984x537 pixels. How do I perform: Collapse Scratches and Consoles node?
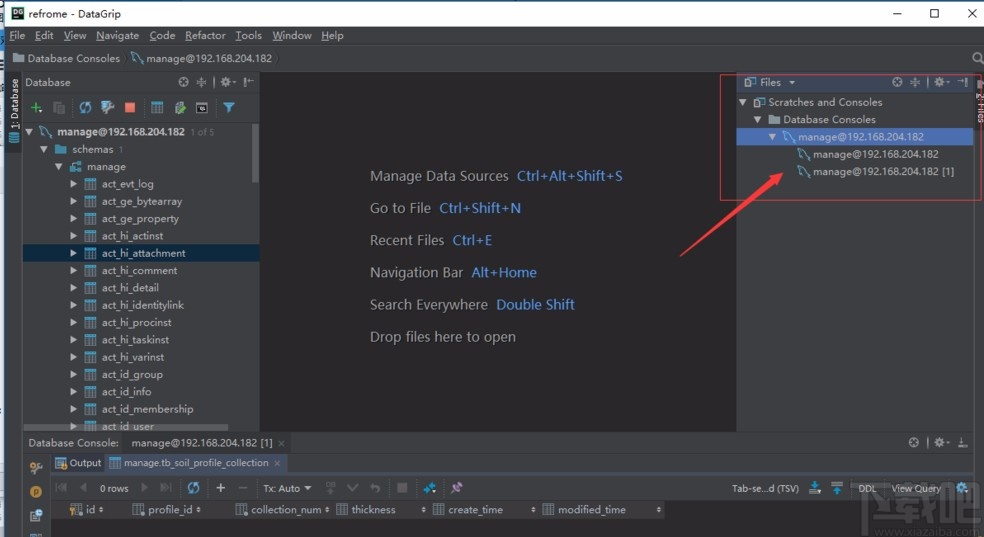(743, 102)
